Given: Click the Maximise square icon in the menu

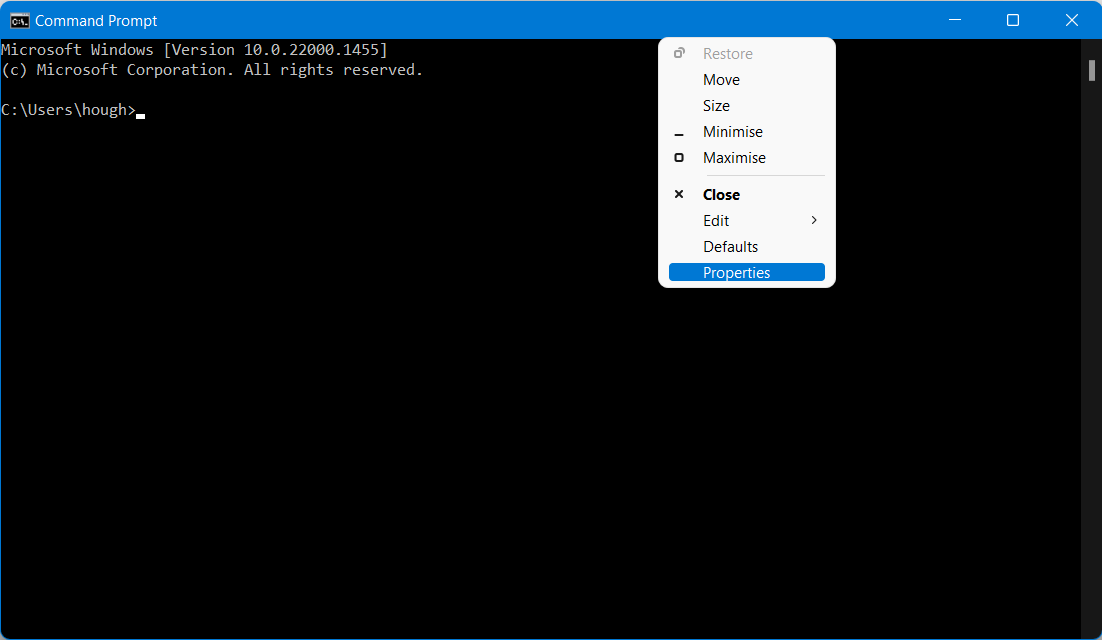Looking at the screenshot, I should pyautogui.click(x=679, y=157).
